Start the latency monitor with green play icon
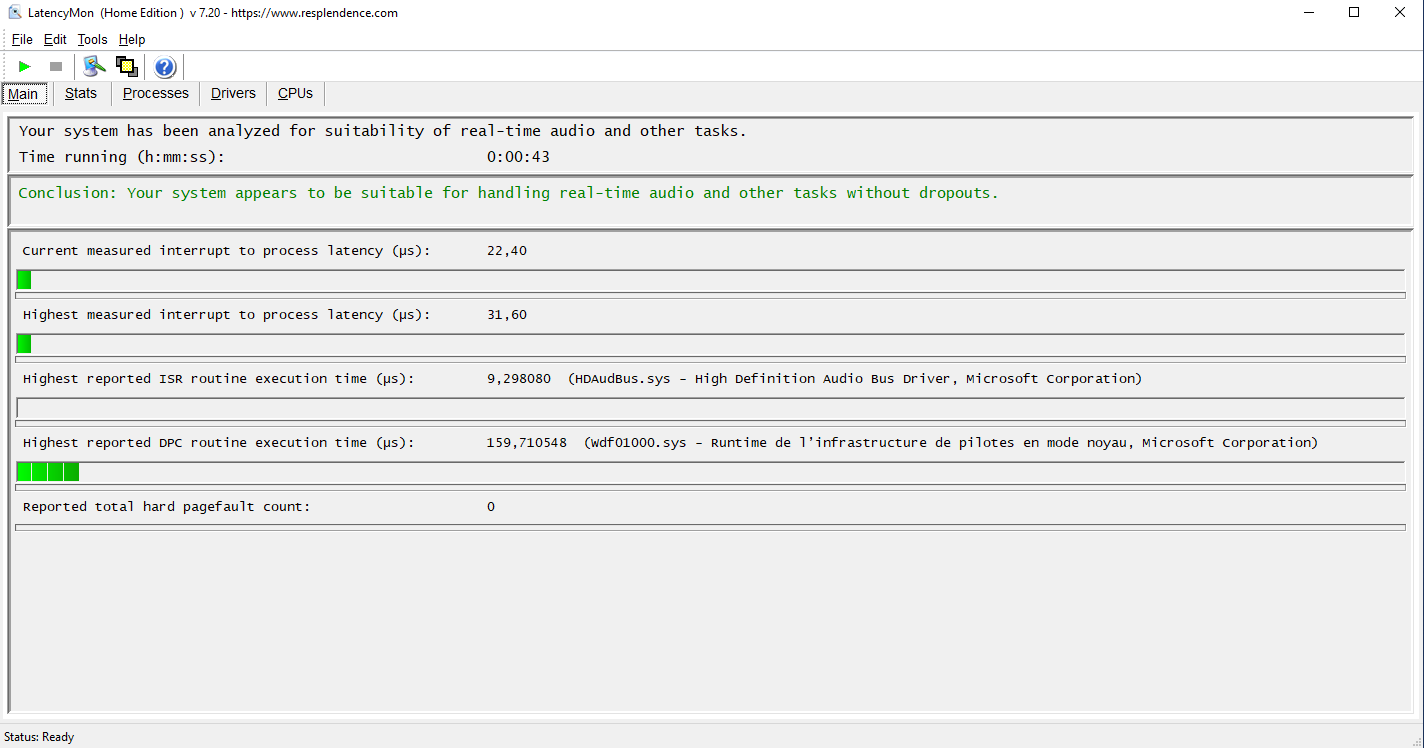1424x748 pixels. tap(25, 67)
